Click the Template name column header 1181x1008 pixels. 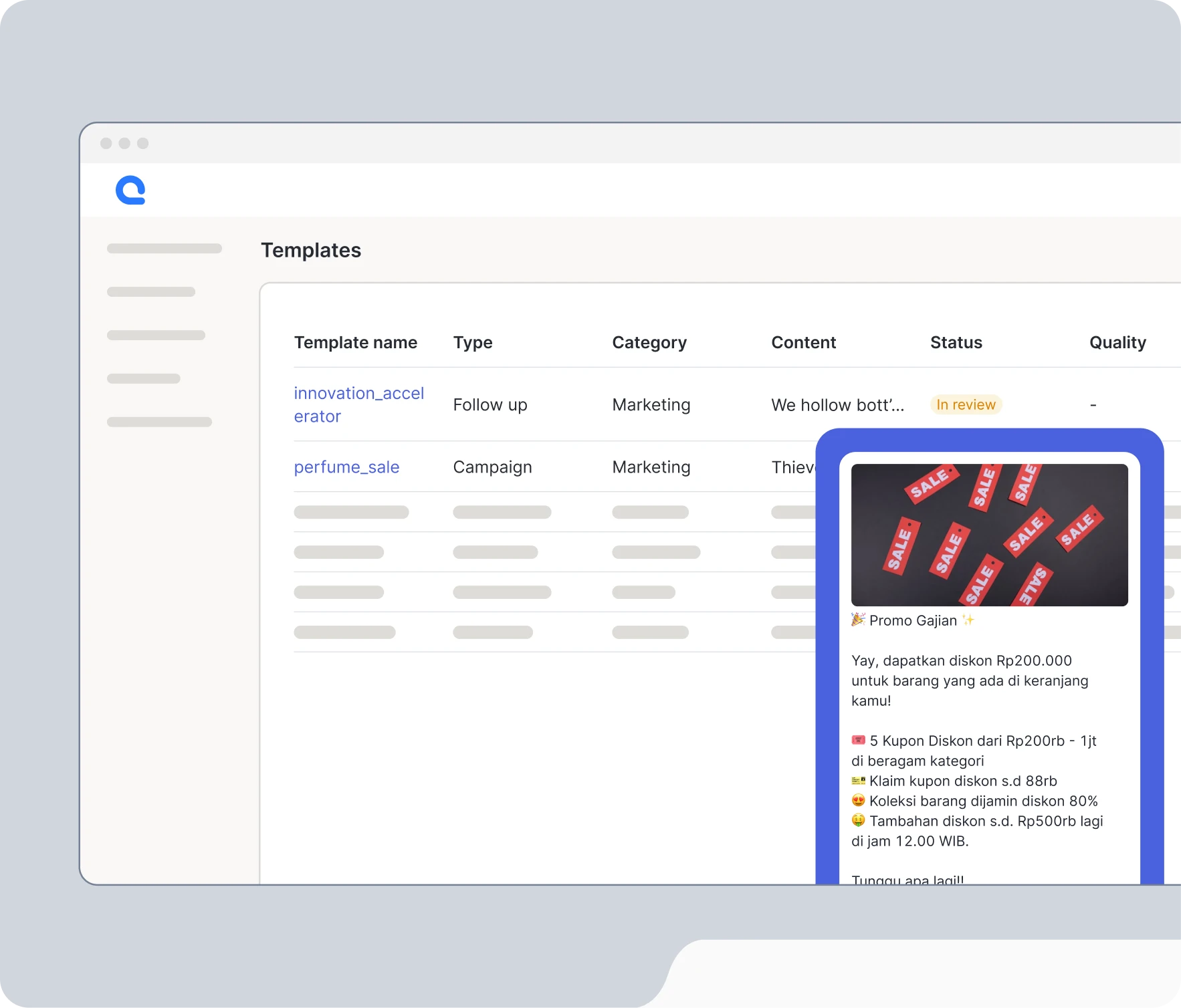tap(356, 342)
